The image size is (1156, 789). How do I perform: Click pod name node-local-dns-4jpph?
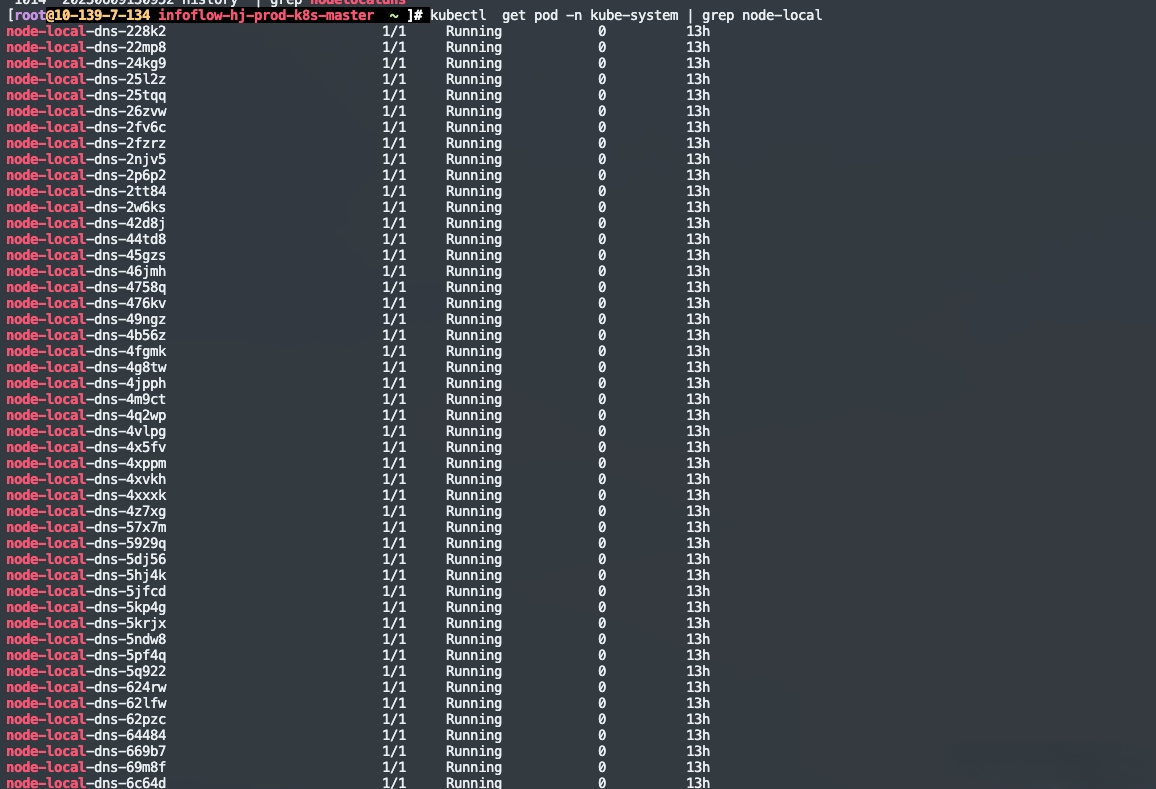coord(86,383)
